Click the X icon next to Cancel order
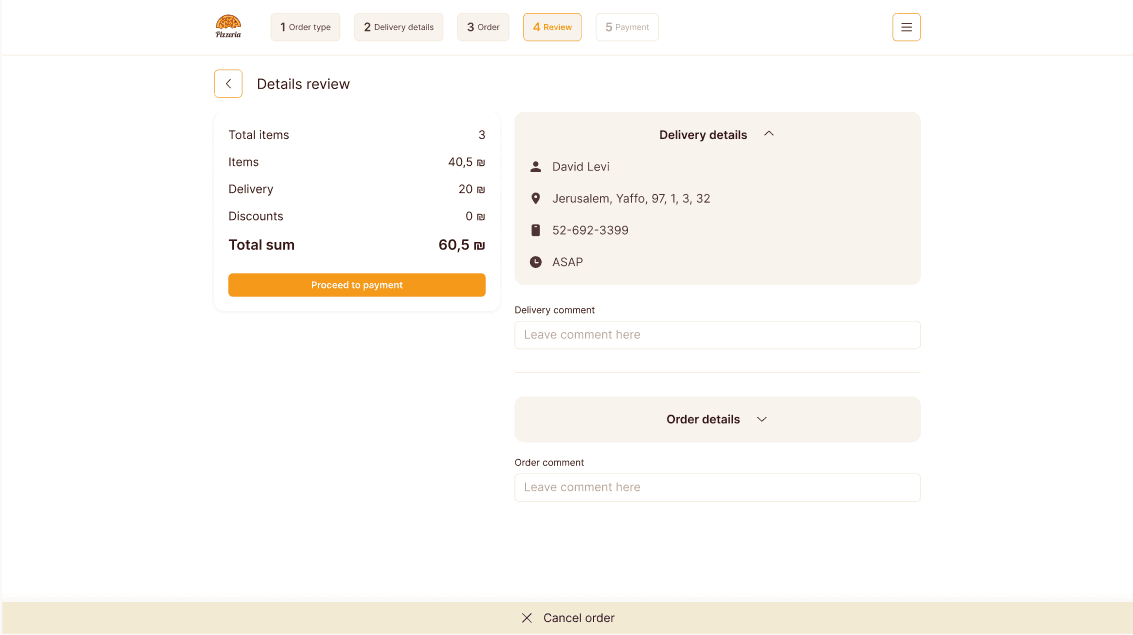 tap(527, 618)
